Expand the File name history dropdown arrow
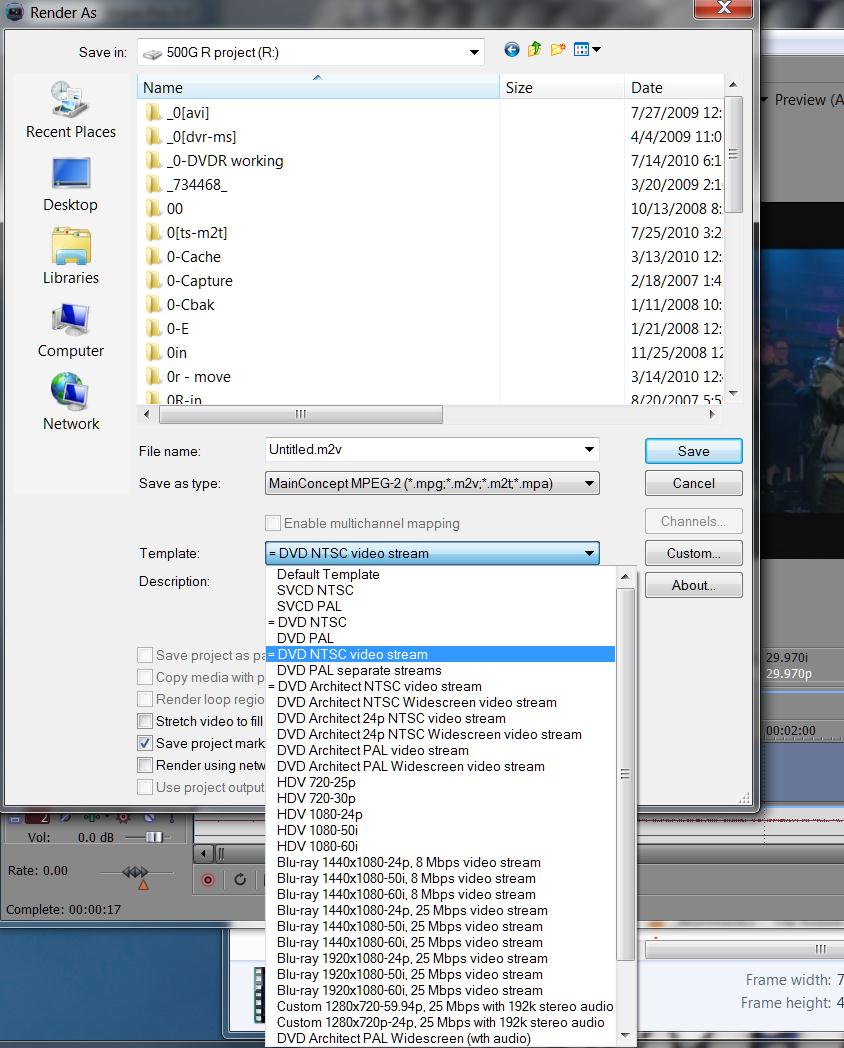 pyautogui.click(x=589, y=449)
